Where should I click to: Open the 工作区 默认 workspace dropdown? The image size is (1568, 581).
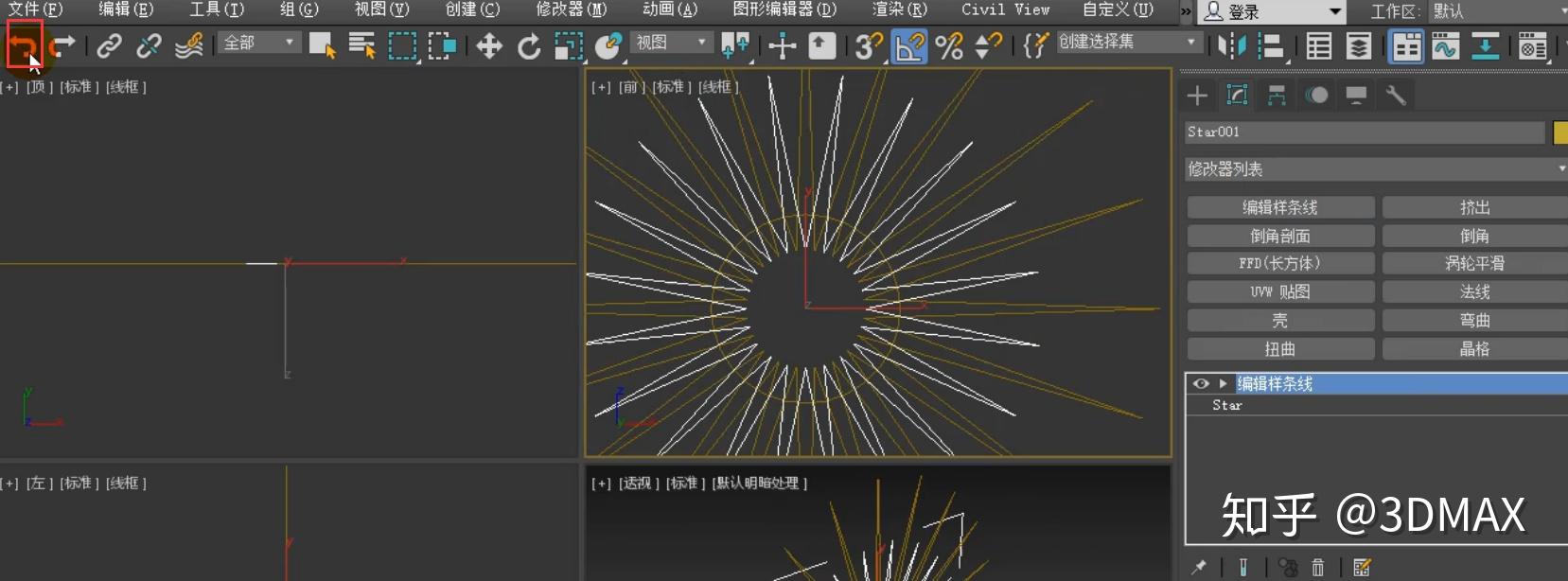[1499, 11]
